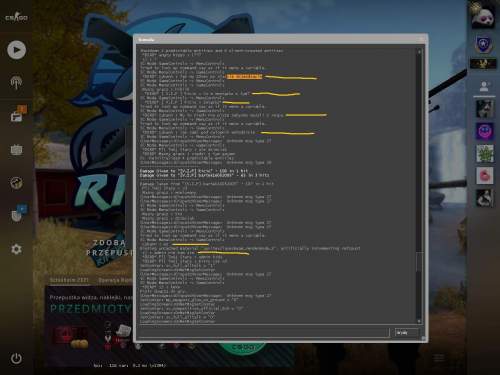This screenshot has width=500, height=375.
Task: Open the Watch TV icon
Action: tap(16, 149)
